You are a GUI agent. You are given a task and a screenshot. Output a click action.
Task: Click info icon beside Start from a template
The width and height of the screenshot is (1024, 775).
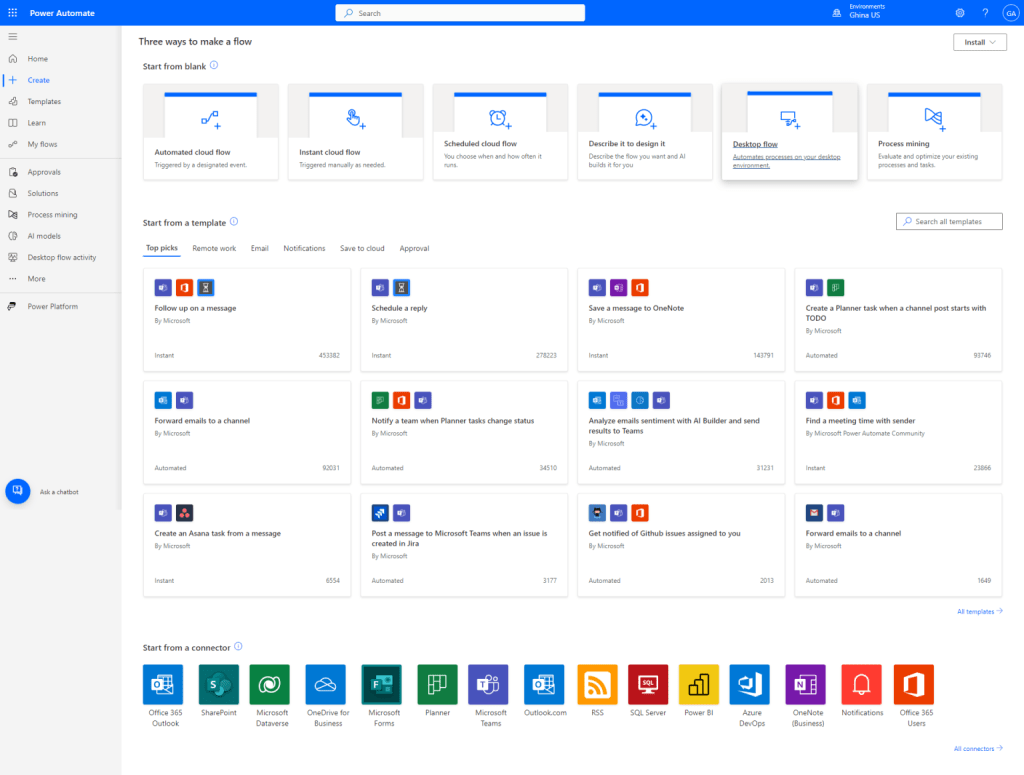tap(234, 222)
